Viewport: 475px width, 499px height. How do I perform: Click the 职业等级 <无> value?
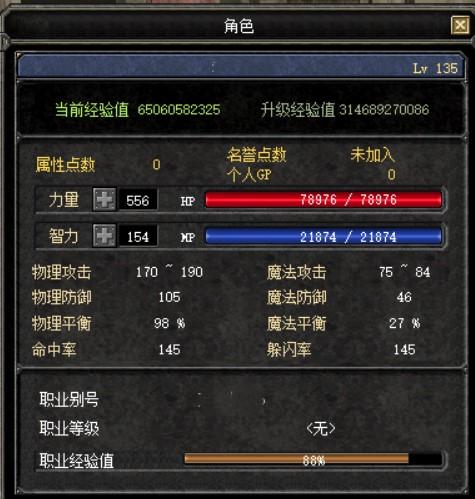point(321,428)
